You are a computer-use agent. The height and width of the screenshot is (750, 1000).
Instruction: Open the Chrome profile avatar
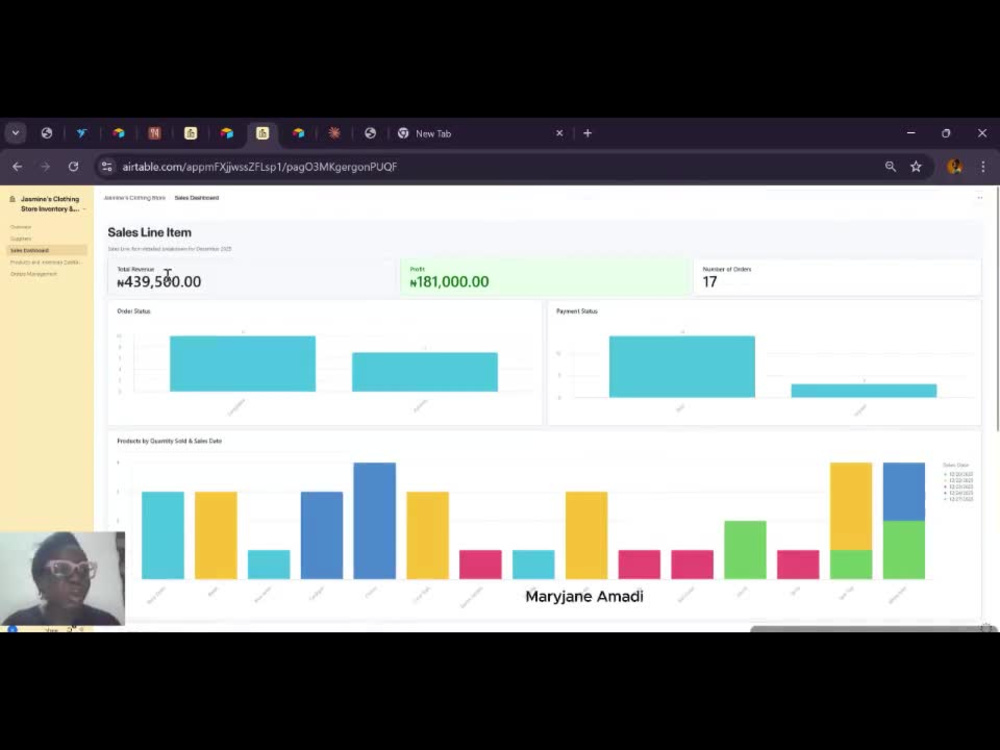955,166
